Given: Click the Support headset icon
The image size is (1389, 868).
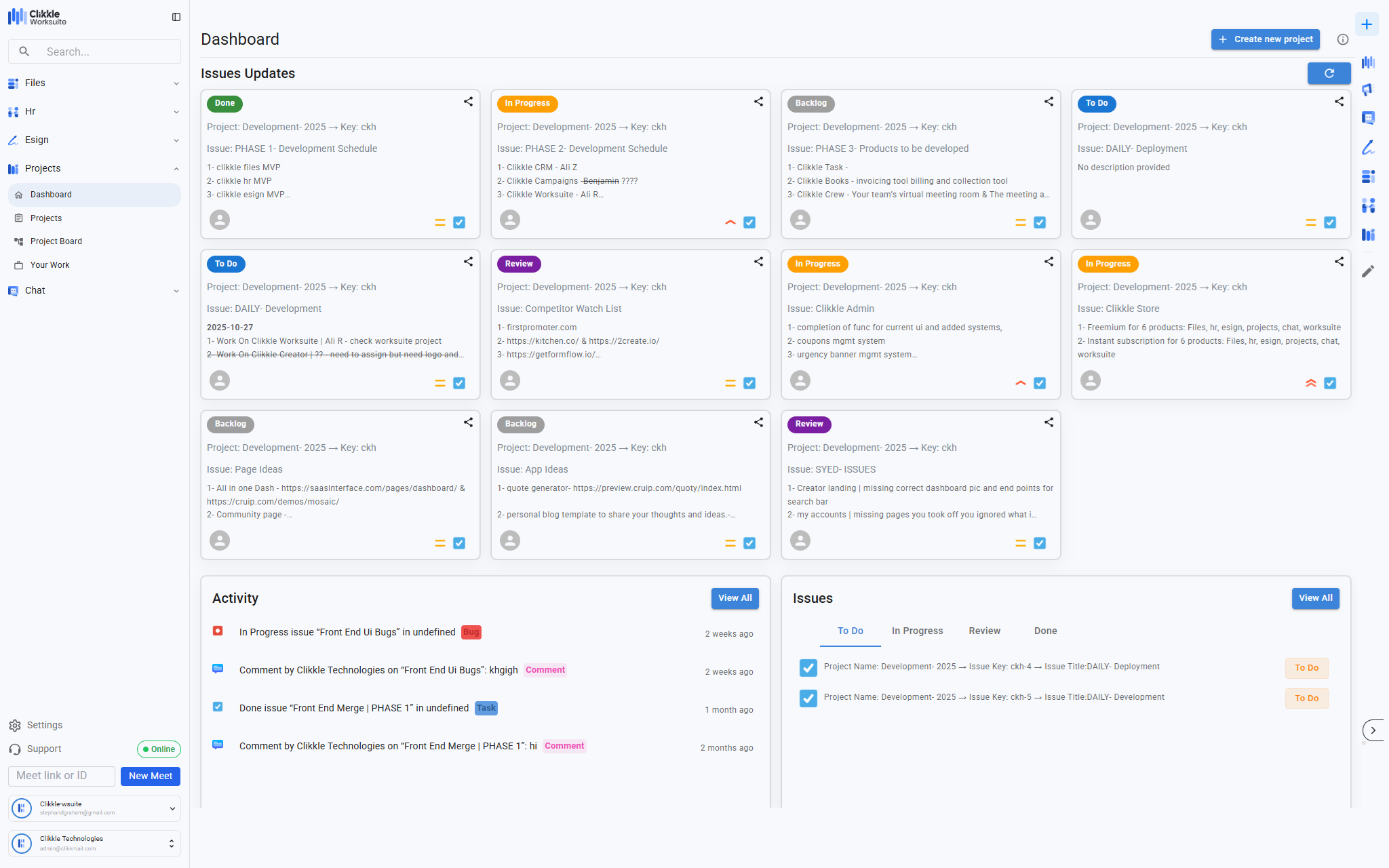Looking at the screenshot, I should pyautogui.click(x=15, y=749).
